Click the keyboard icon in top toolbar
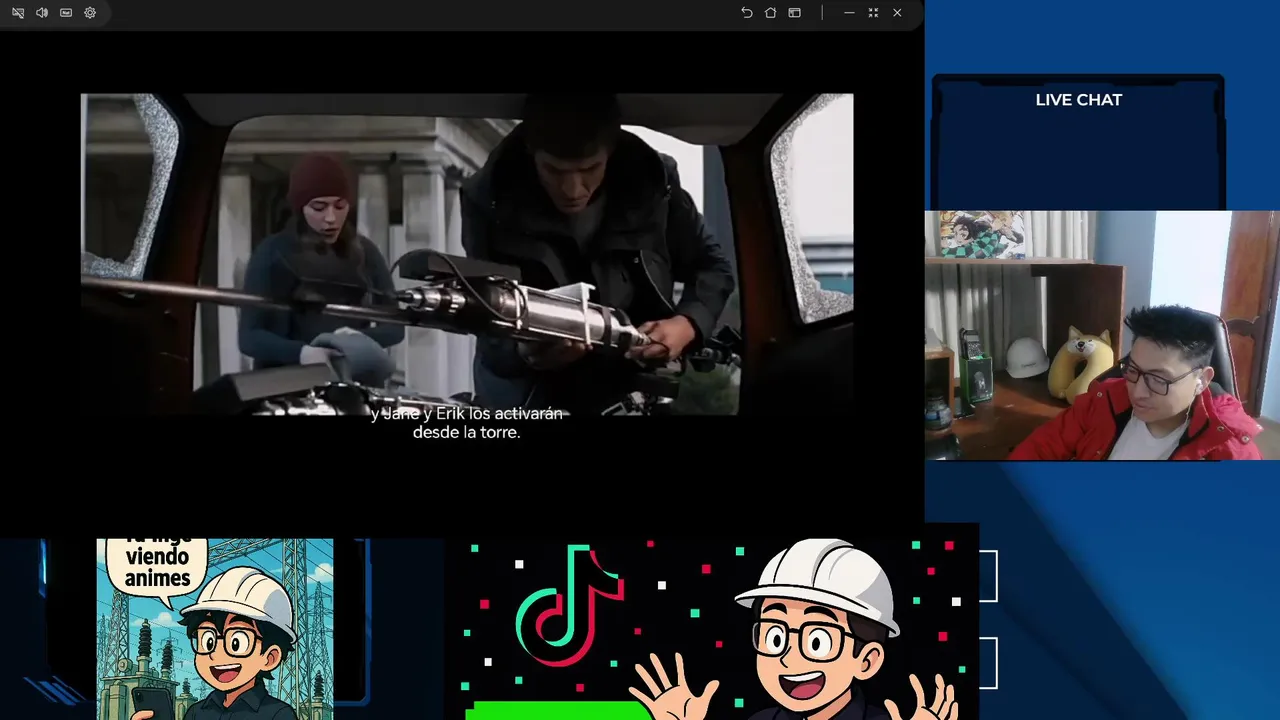1280x720 pixels. pos(66,13)
